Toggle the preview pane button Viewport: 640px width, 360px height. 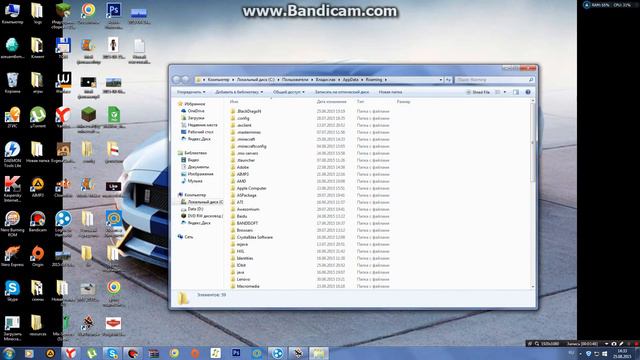(x=516, y=92)
